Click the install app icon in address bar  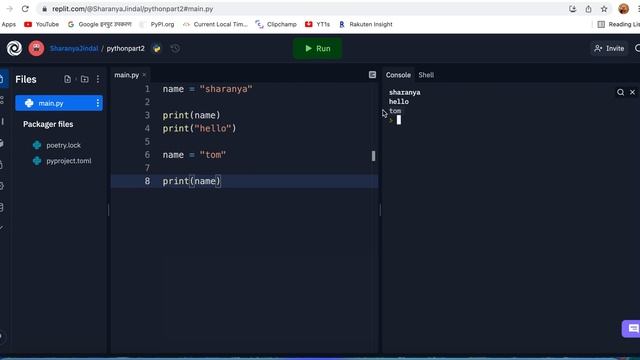572,9
